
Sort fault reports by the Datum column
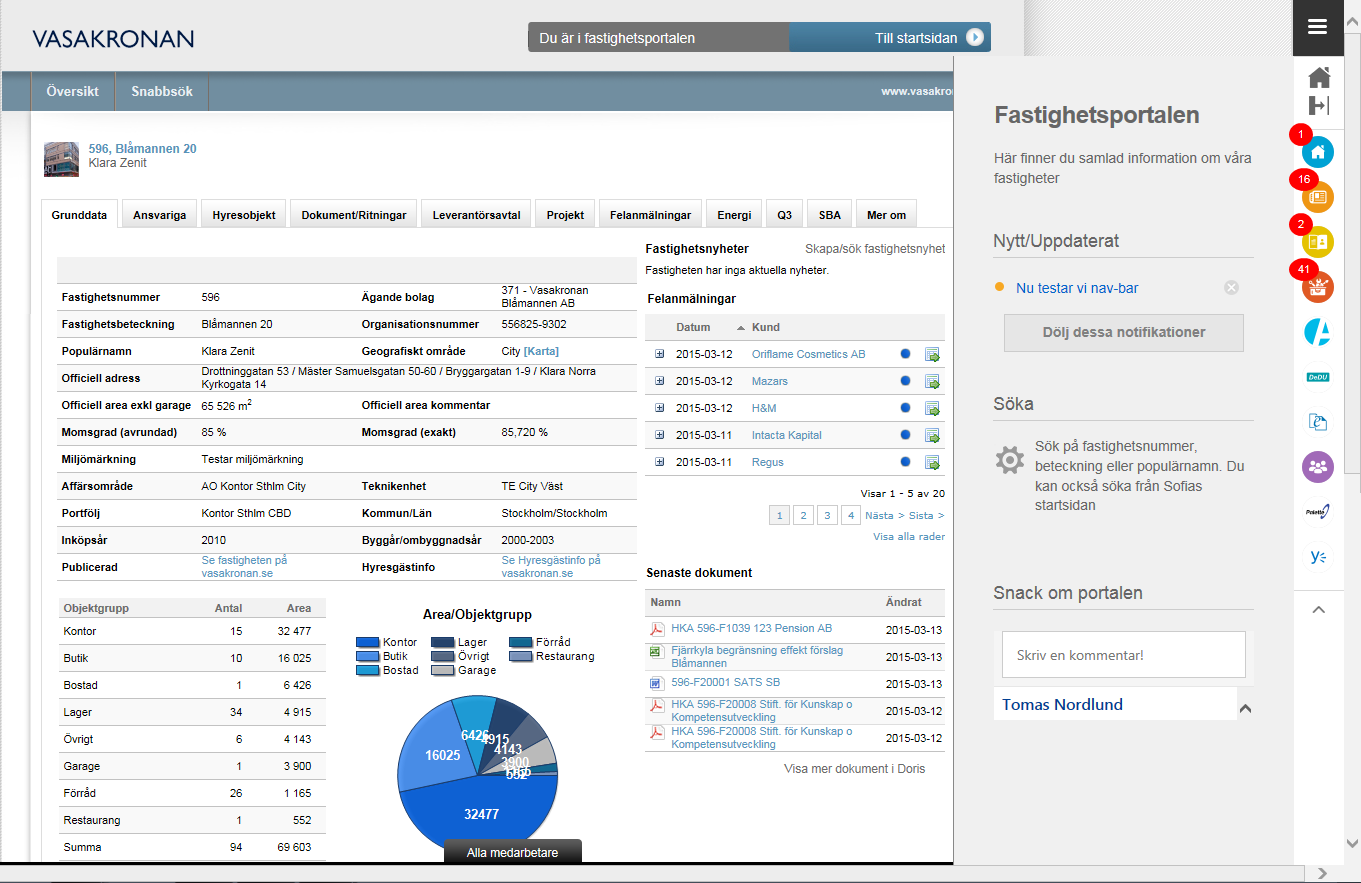[x=693, y=327]
